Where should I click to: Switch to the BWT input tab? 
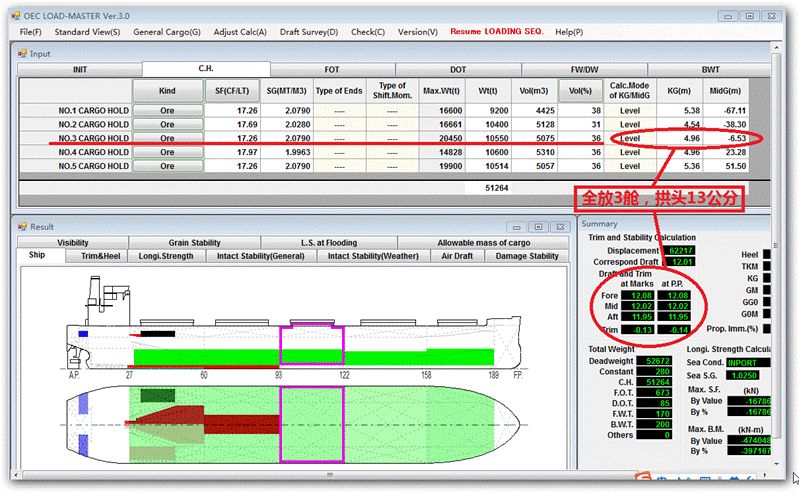(x=710, y=70)
